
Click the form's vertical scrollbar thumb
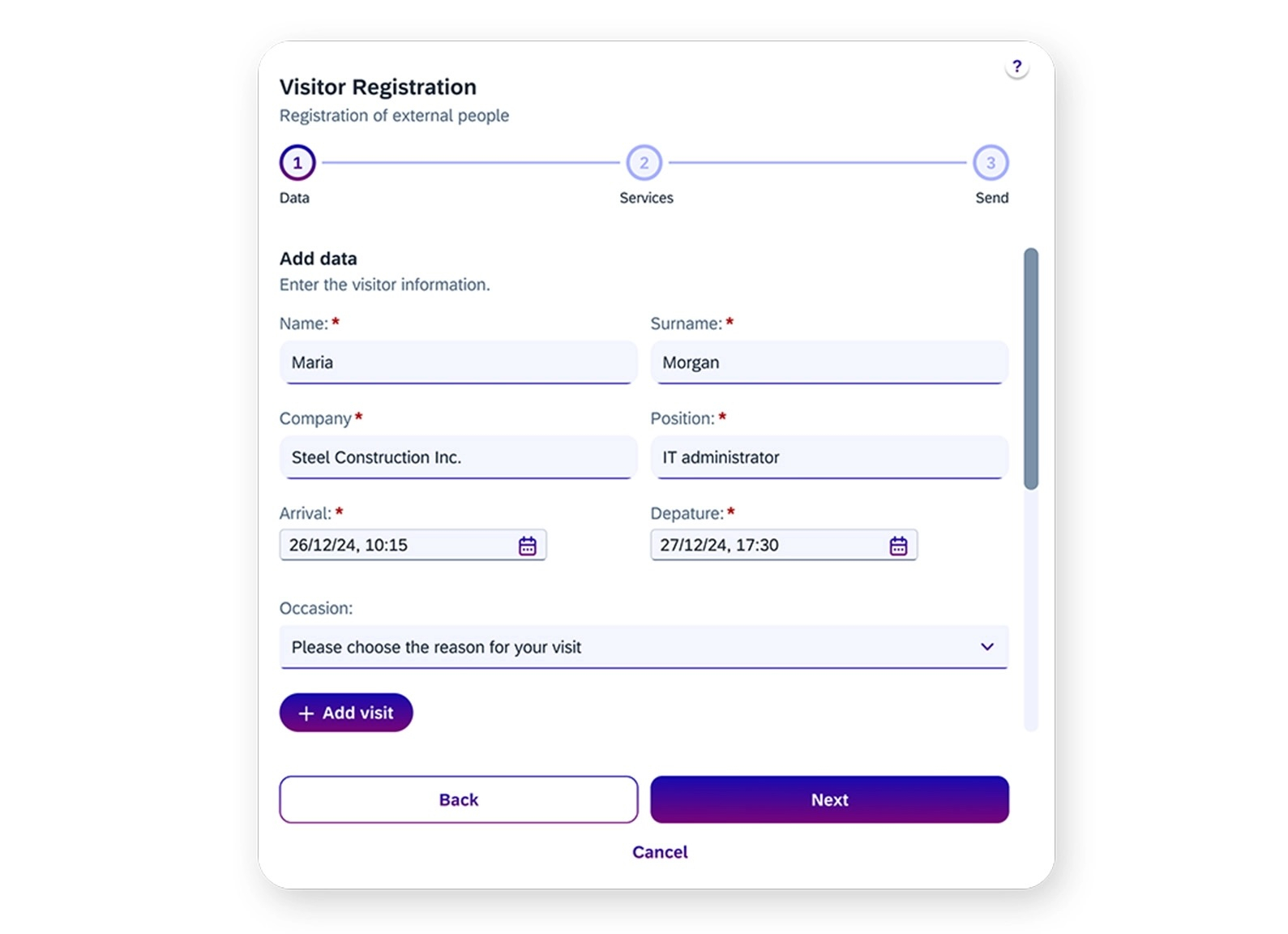(x=1030, y=369)
